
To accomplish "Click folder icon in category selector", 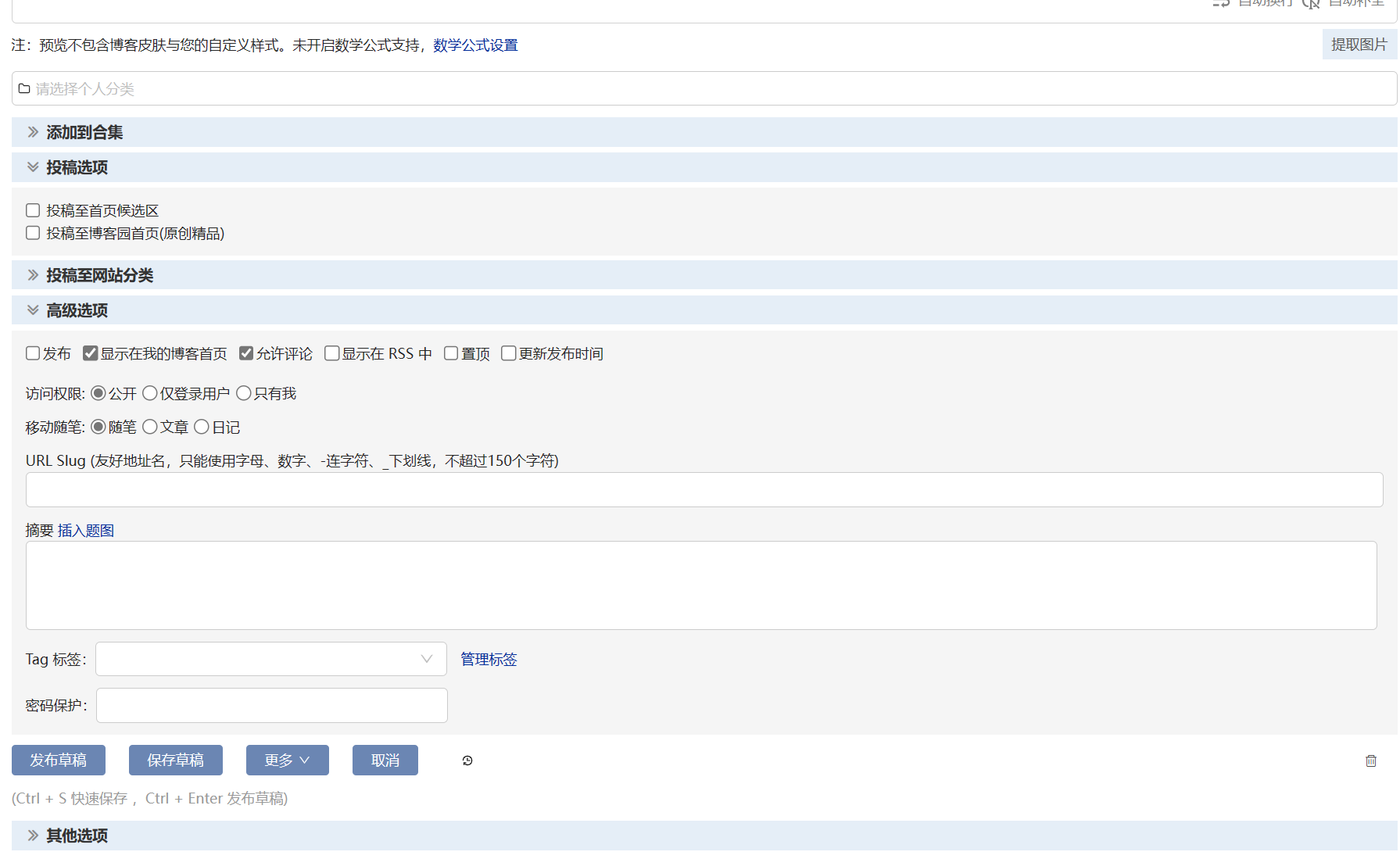I will pyautogui.click(x=24, y=88).
